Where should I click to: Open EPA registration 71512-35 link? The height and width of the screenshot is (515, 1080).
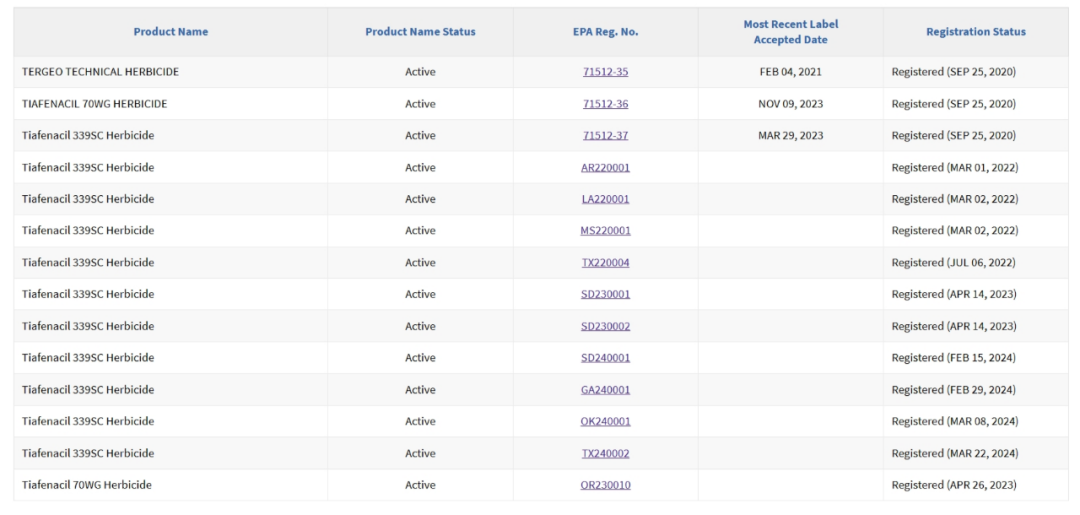[x=605, y=72]
